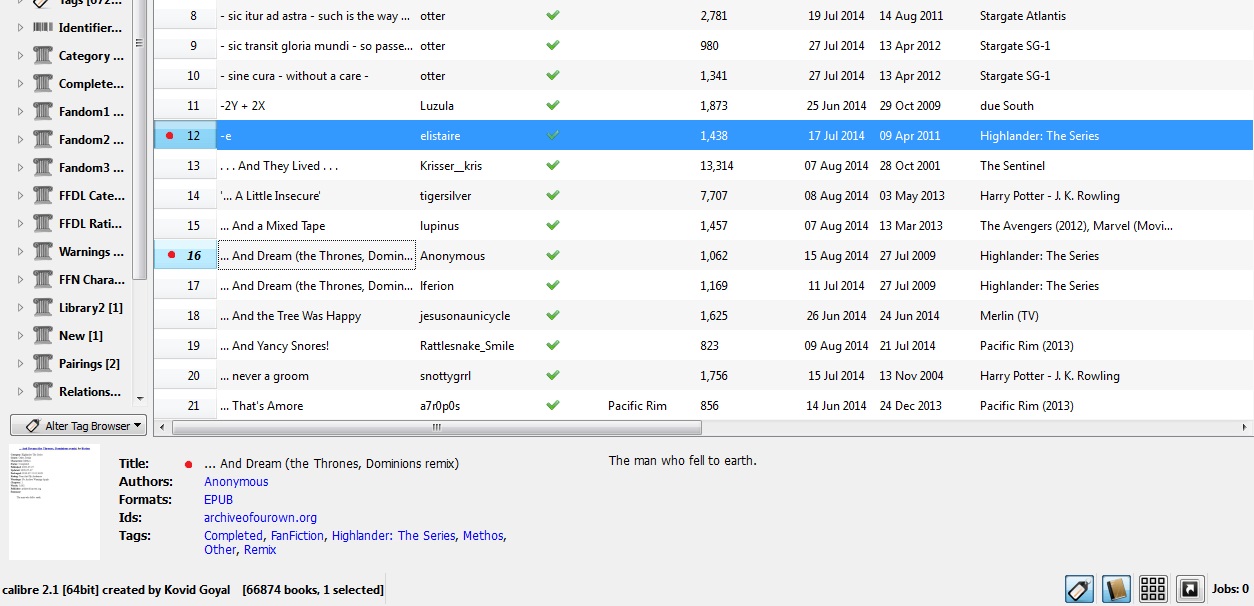This screenshot has height=606, width=1254.
Task: Click author cell jesusonaunicycle
Action: click(x=465, y=316)
